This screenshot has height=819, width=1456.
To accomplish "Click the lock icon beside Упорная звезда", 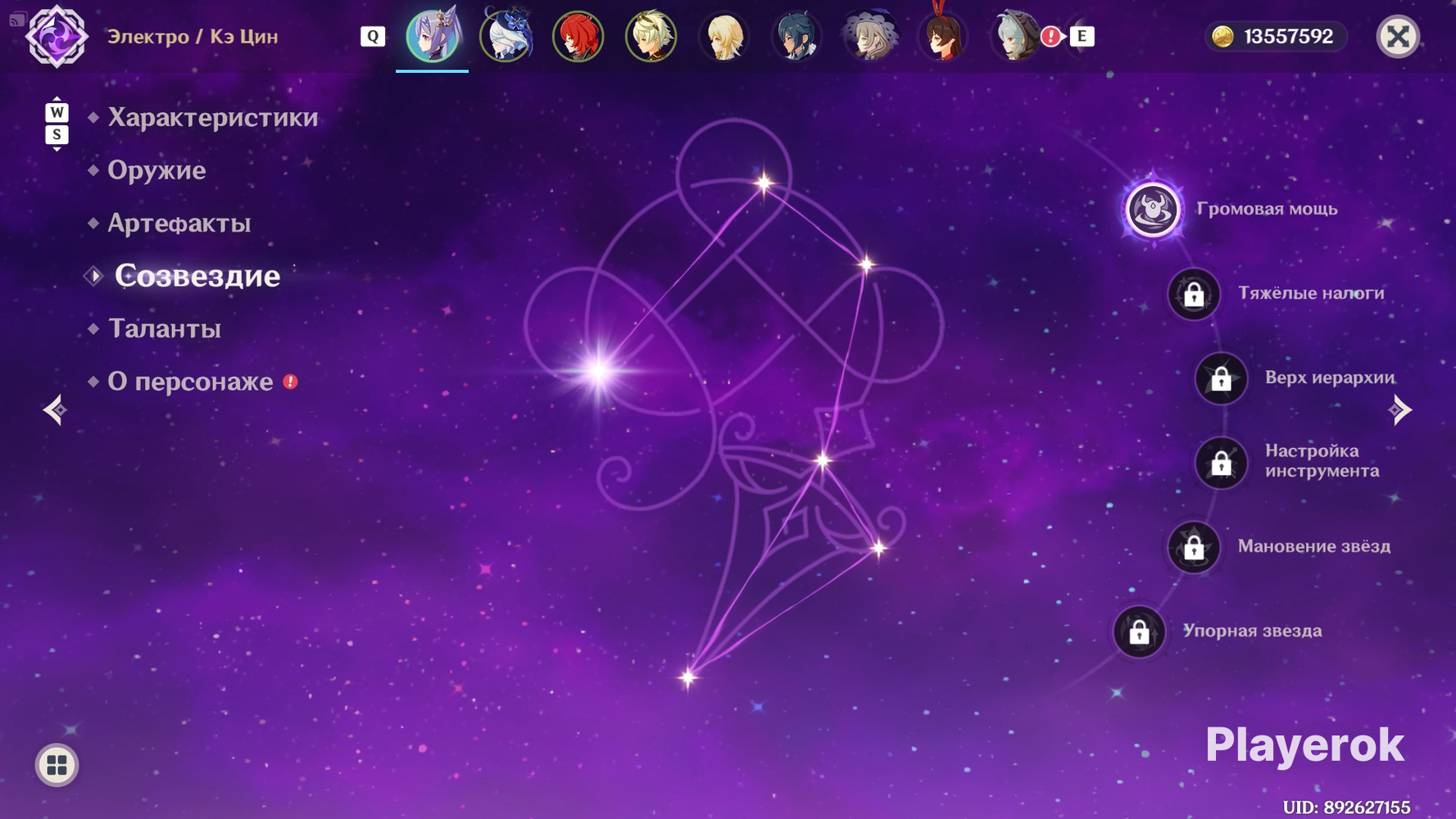I will click(1139, 631).
